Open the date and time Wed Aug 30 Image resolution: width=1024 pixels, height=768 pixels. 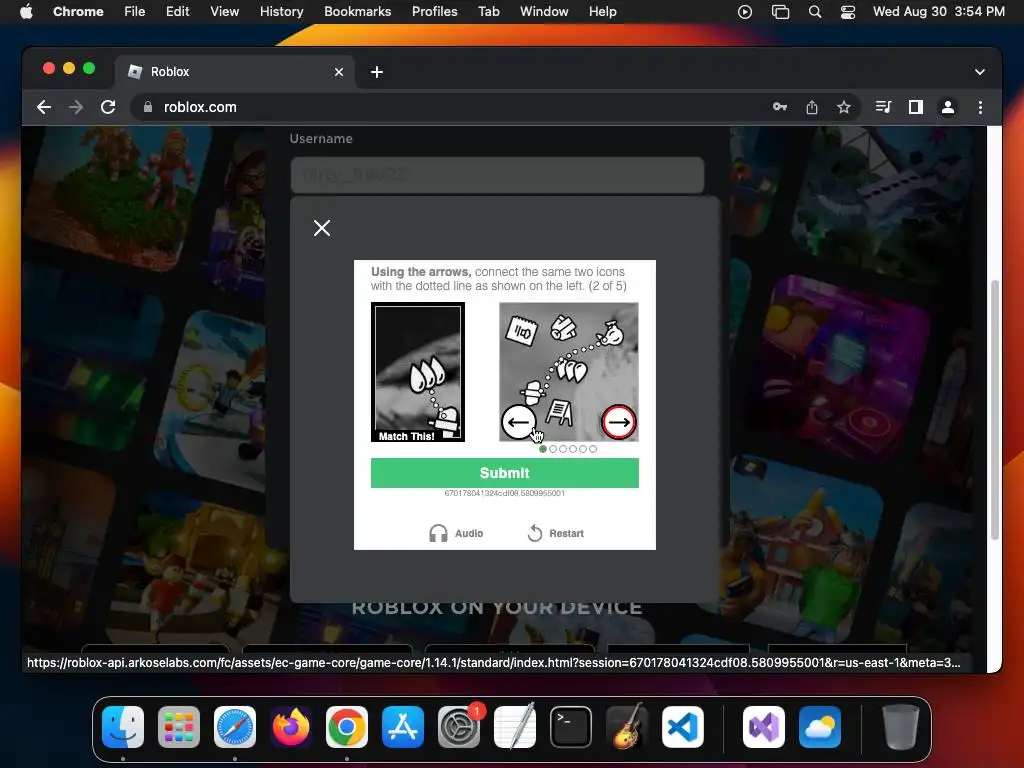click(x=938, y=12)
